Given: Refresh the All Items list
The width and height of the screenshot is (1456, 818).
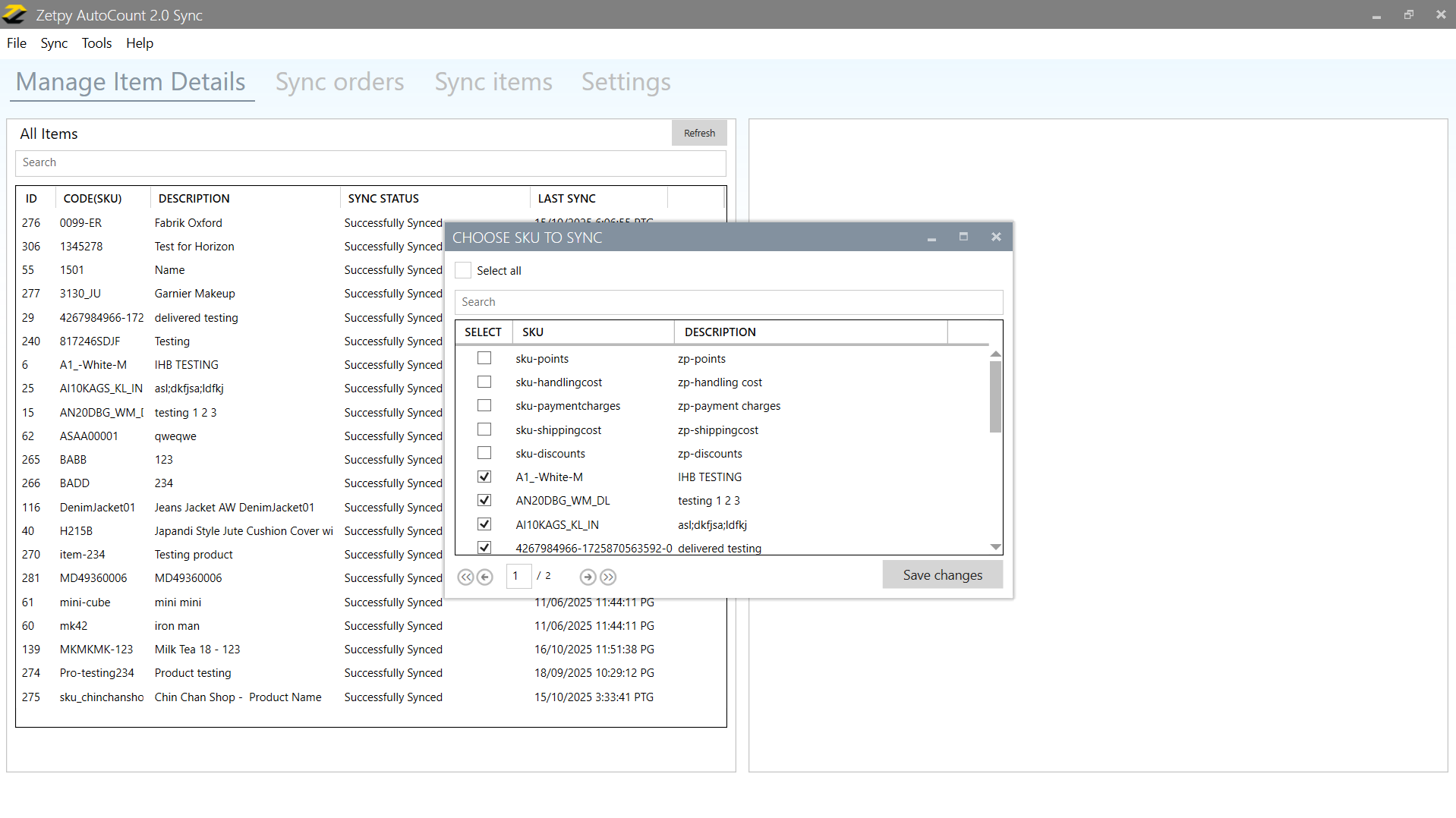Looking at the screenshot, I should (x=698, y=133).
